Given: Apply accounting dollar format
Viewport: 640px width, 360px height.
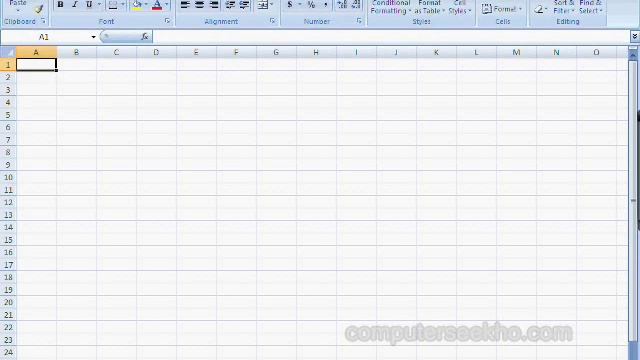Looking at the screenshot, I should (290, 4).
